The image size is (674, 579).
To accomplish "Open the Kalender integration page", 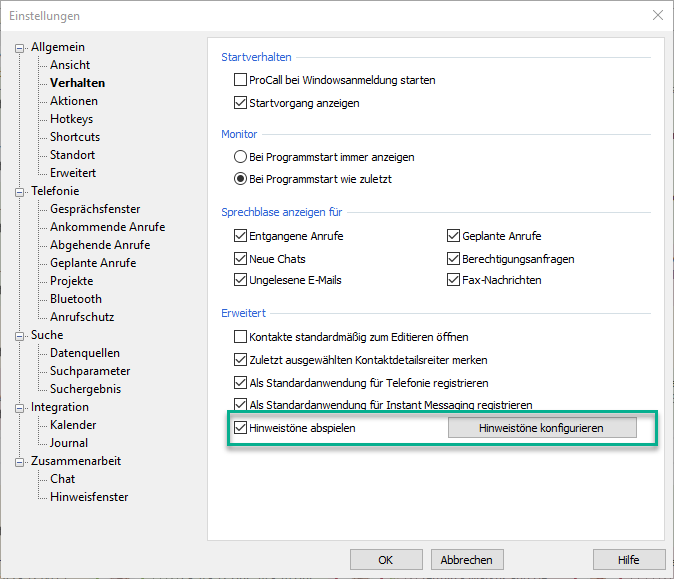I will (73, 425).
